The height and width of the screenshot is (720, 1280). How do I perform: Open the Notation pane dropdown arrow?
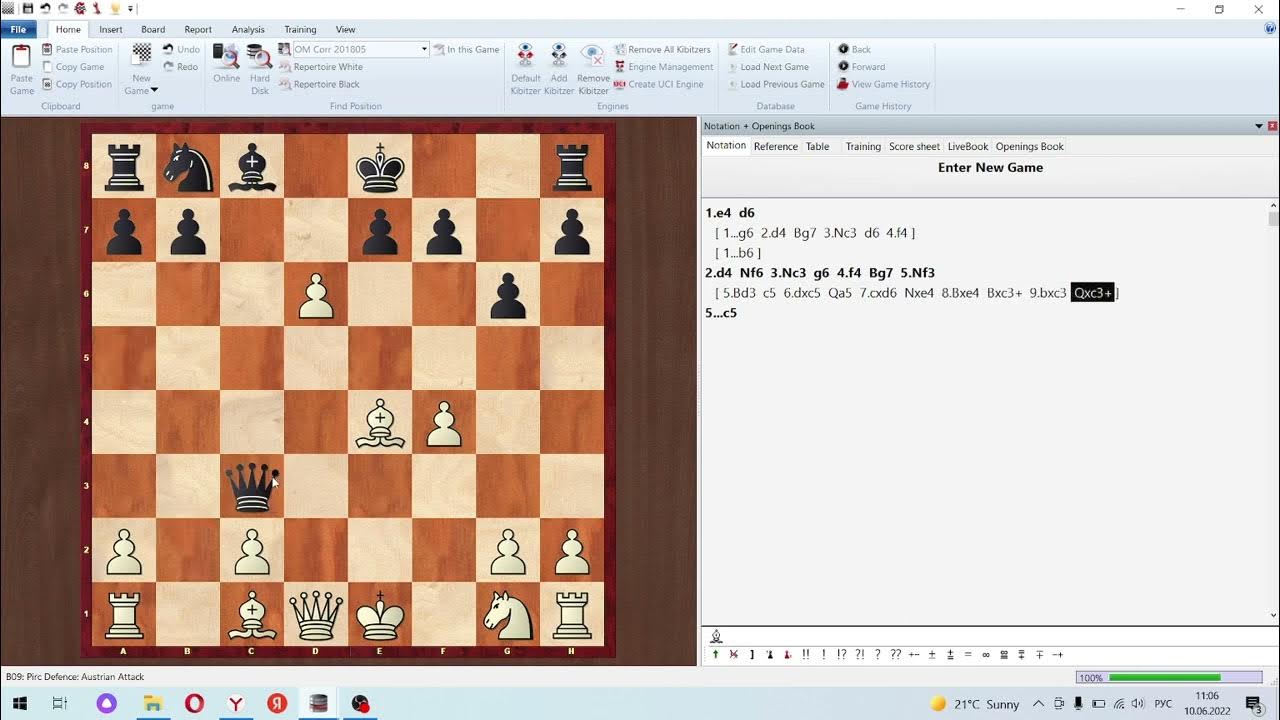(1259, 126)
